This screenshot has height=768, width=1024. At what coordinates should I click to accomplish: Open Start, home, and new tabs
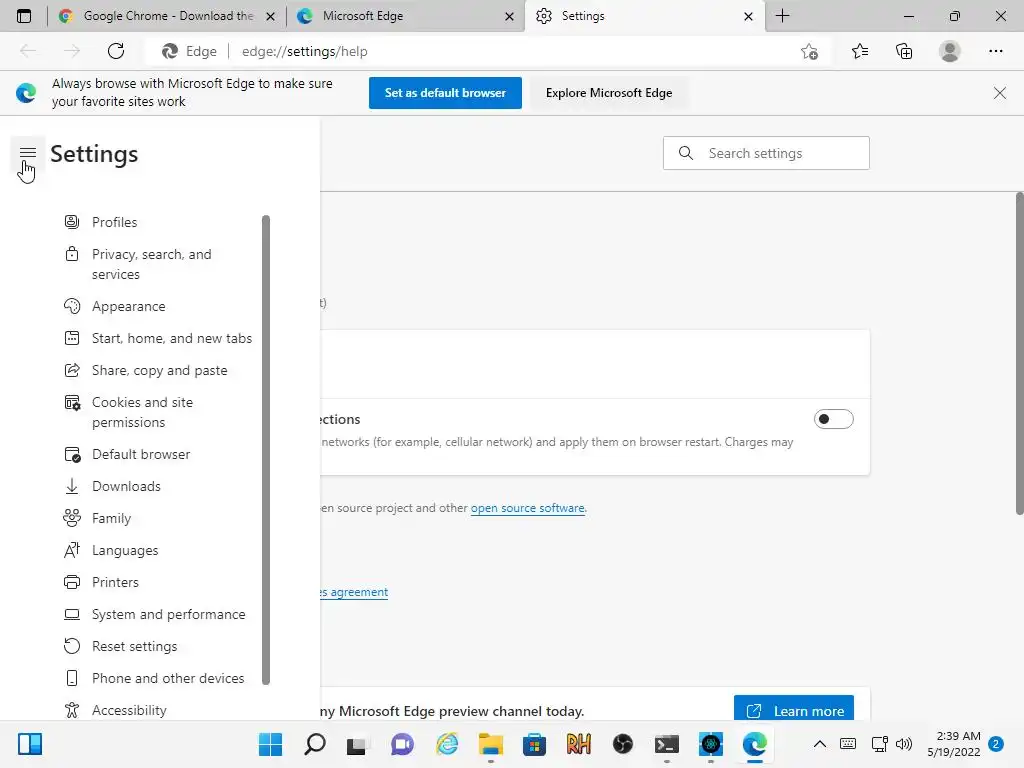(x=171, y=338)
